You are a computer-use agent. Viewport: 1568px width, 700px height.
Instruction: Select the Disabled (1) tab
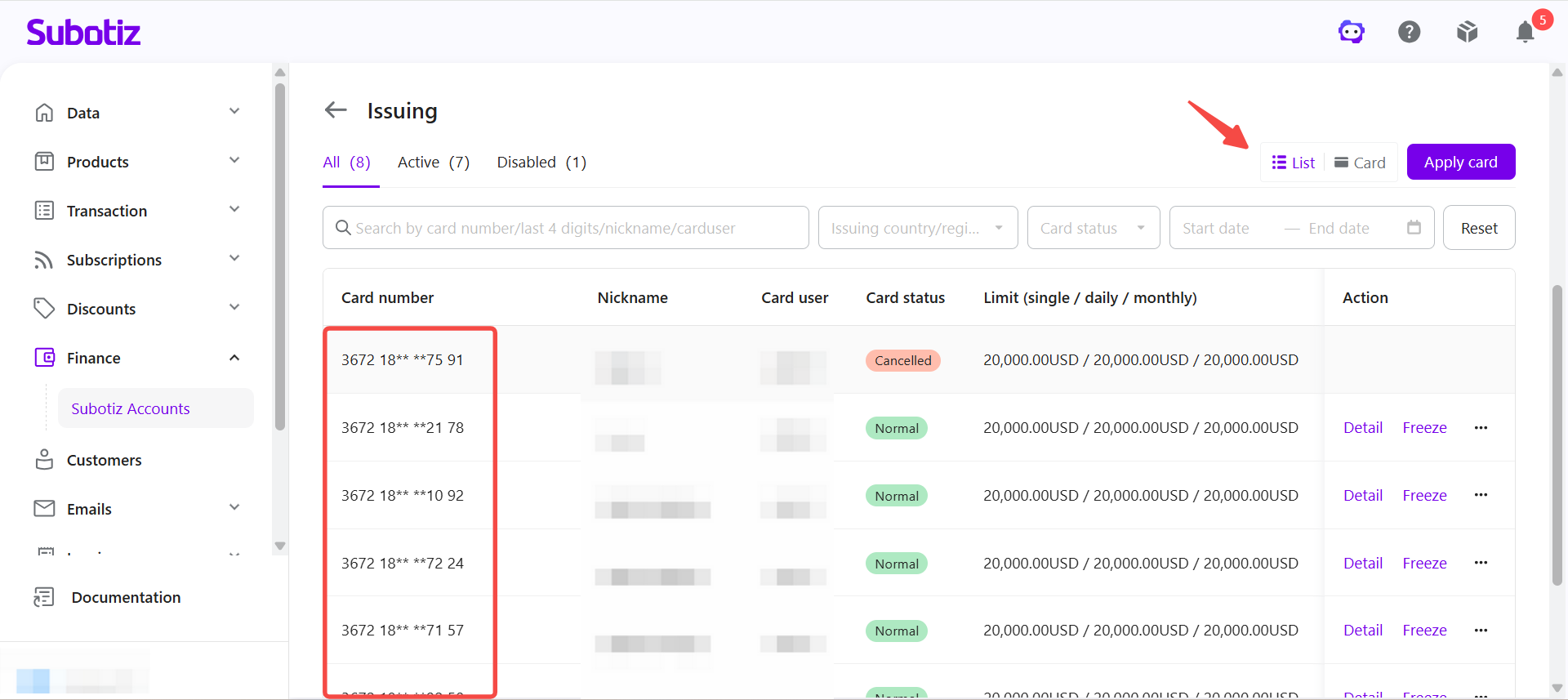541,163
